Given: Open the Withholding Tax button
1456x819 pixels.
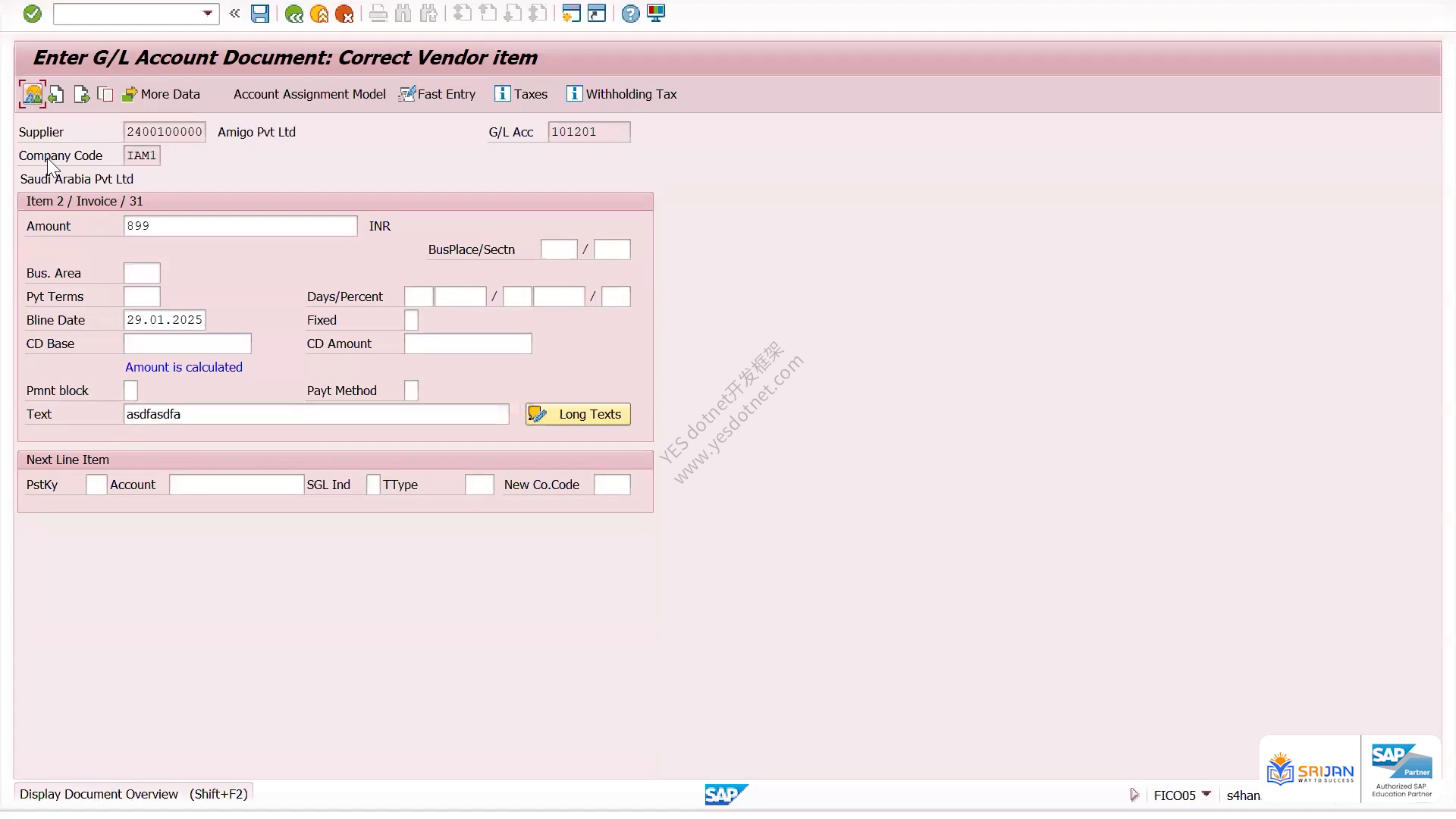Looking at the screenshot, I should point(622,94).
